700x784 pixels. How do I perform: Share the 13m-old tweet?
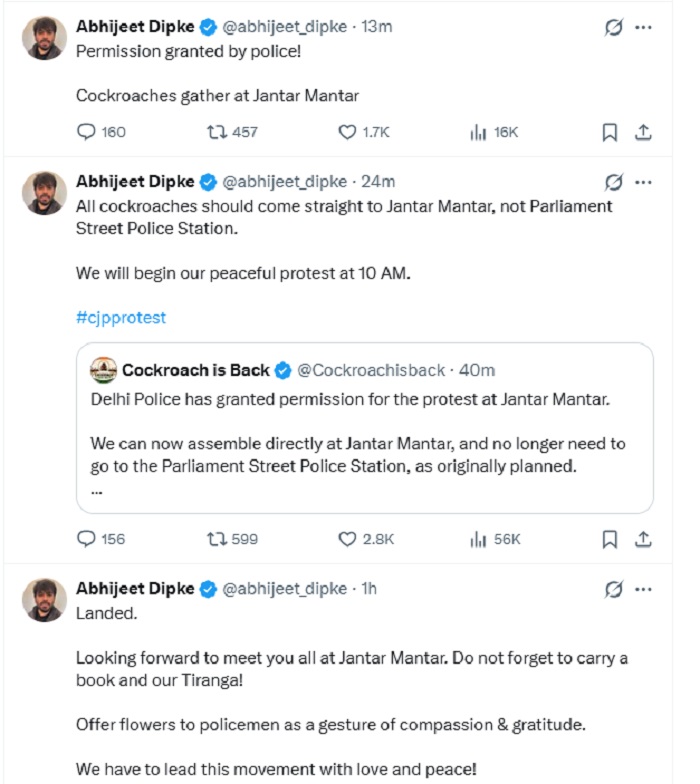click(643, 132)
